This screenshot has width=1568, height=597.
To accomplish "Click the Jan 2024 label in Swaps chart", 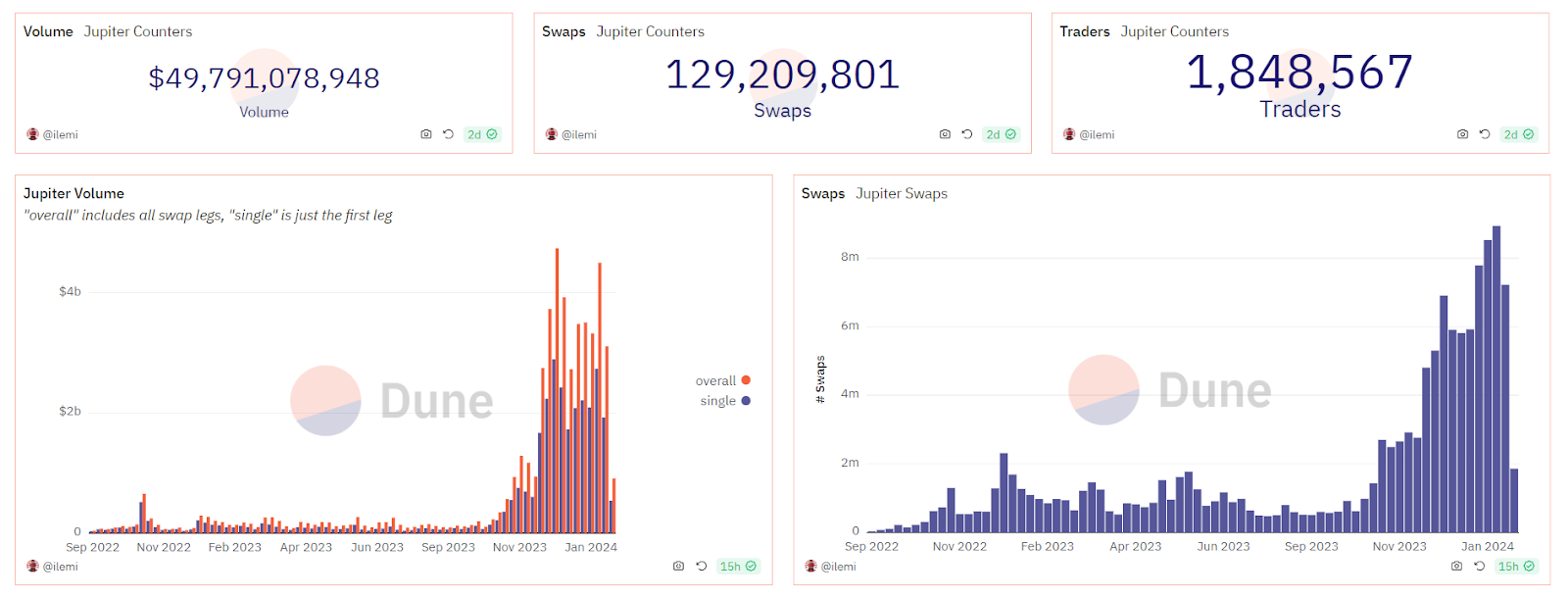I will [x=1488, y=547].
